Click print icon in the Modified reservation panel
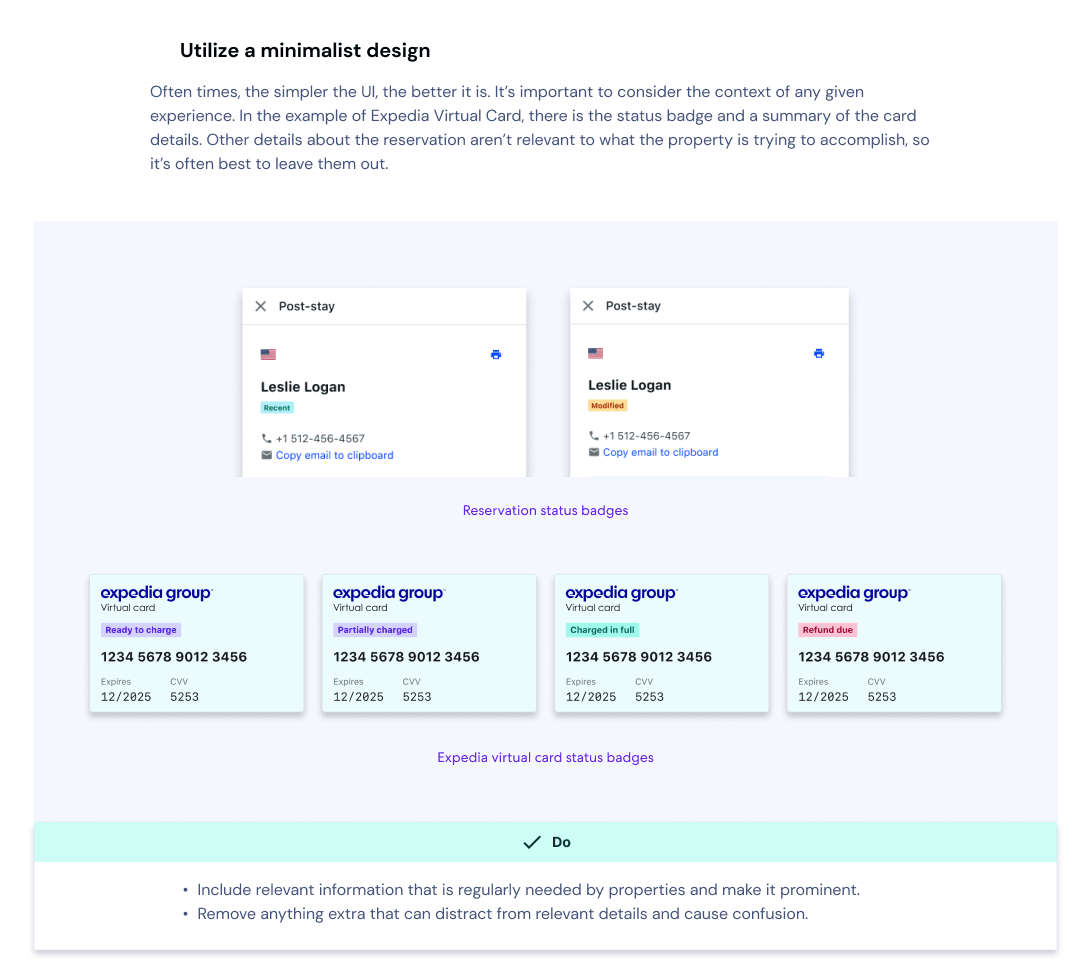Screen dimensions: 1083x979 point(819,353)
